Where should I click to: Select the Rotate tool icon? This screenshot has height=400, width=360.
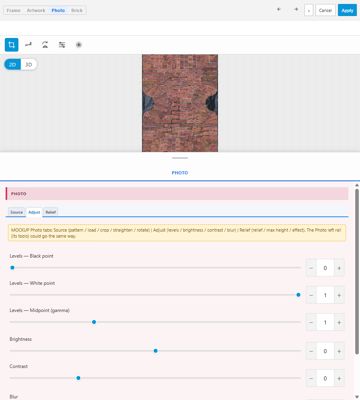click(45, 45)
